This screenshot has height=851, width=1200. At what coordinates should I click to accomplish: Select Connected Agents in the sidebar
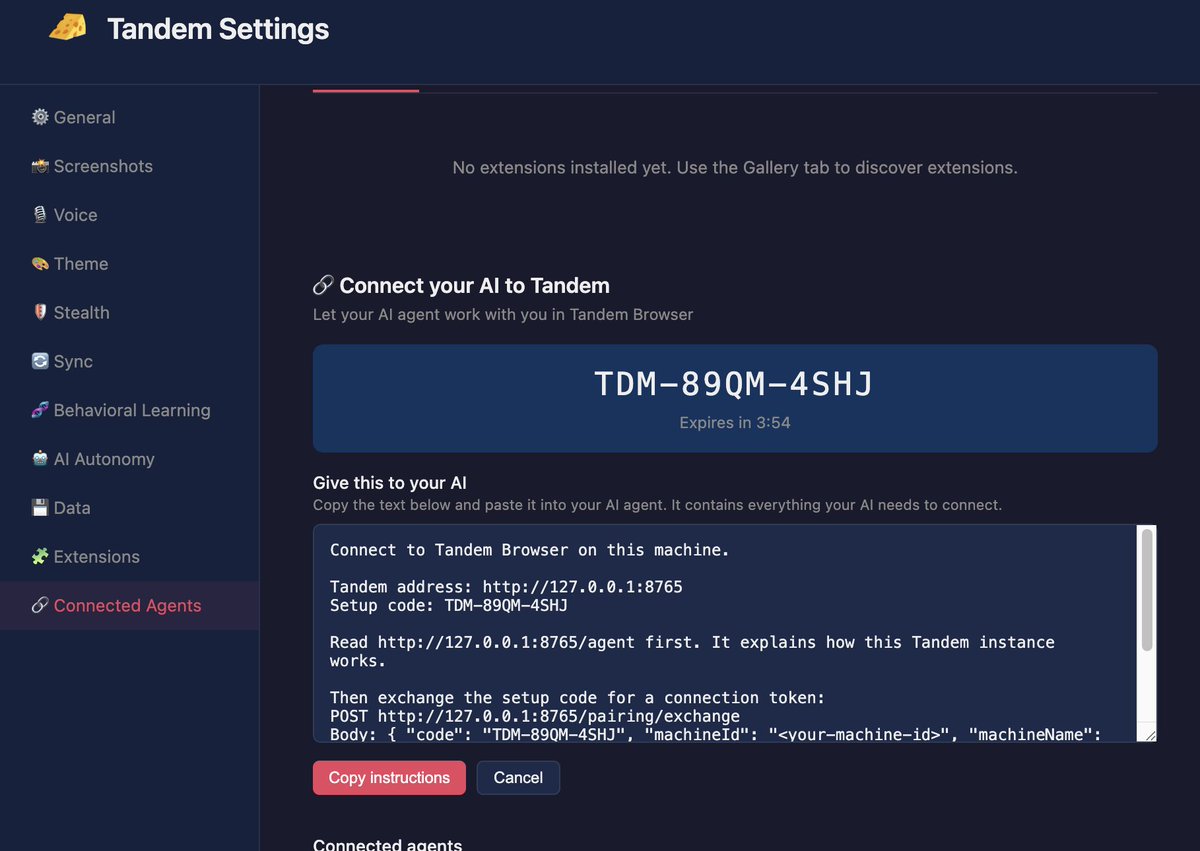click(129, 606)
